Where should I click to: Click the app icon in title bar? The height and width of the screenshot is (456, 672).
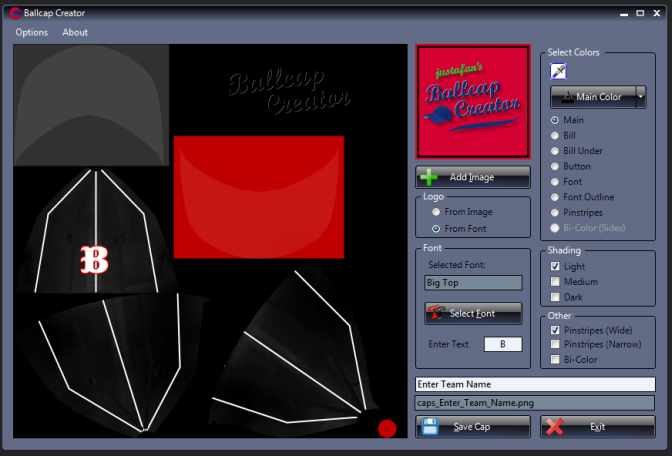click(x=15, y=13)
